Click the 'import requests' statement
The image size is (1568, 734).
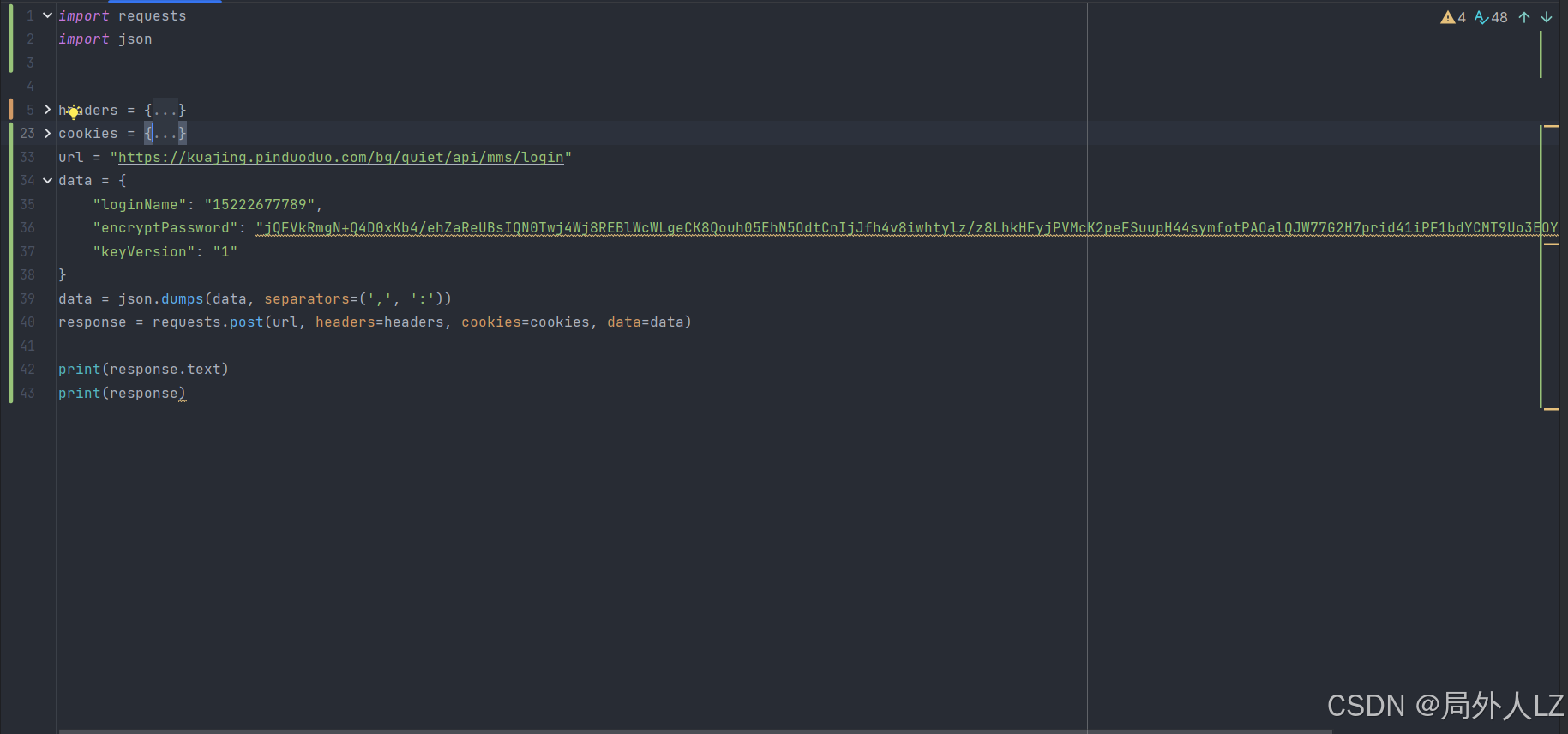(x=123, y=15)
